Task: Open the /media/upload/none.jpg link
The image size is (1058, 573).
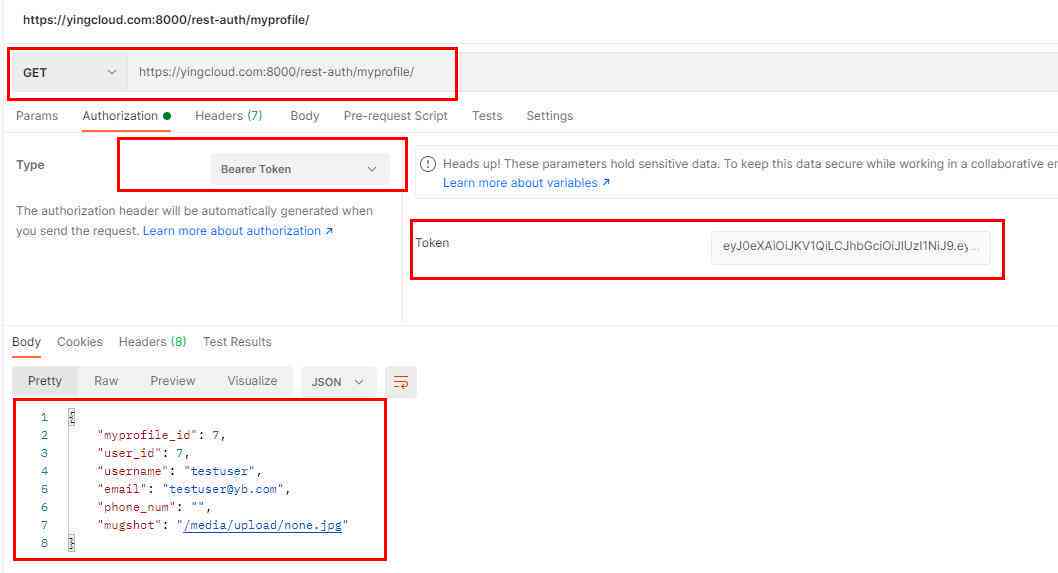Action: click(262, 525)
